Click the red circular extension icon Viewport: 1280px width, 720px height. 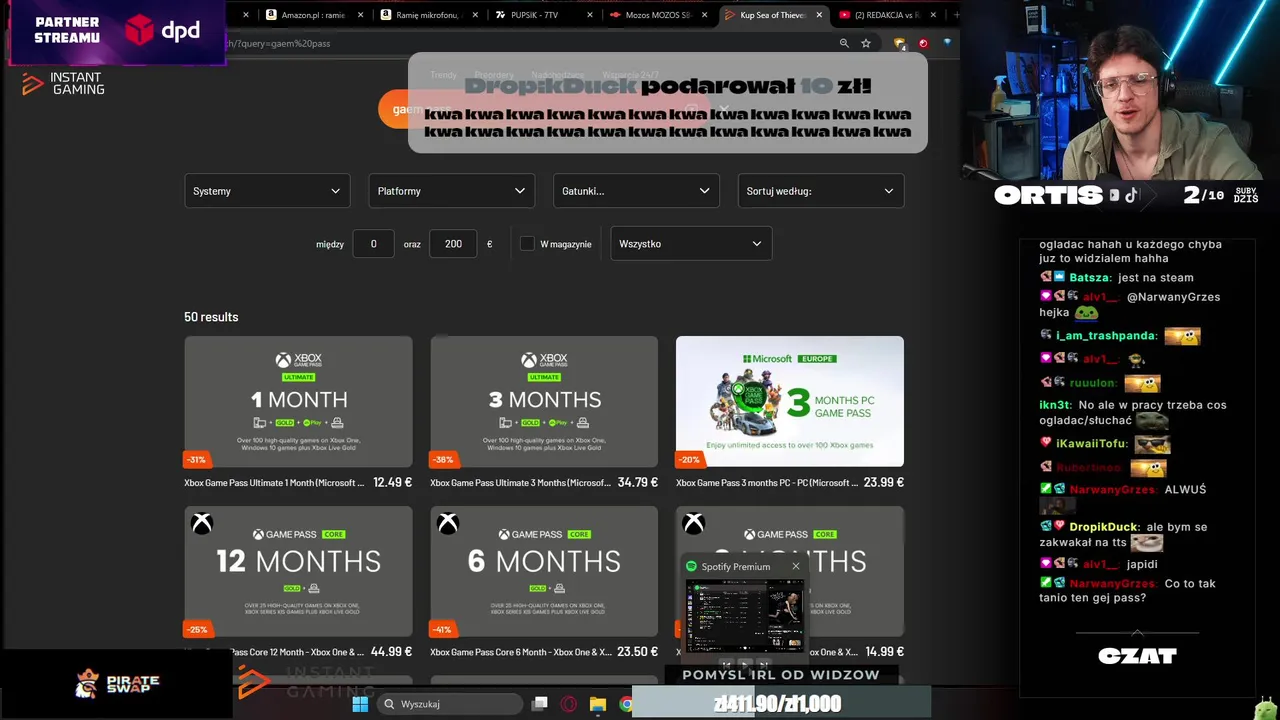[923, 43]
